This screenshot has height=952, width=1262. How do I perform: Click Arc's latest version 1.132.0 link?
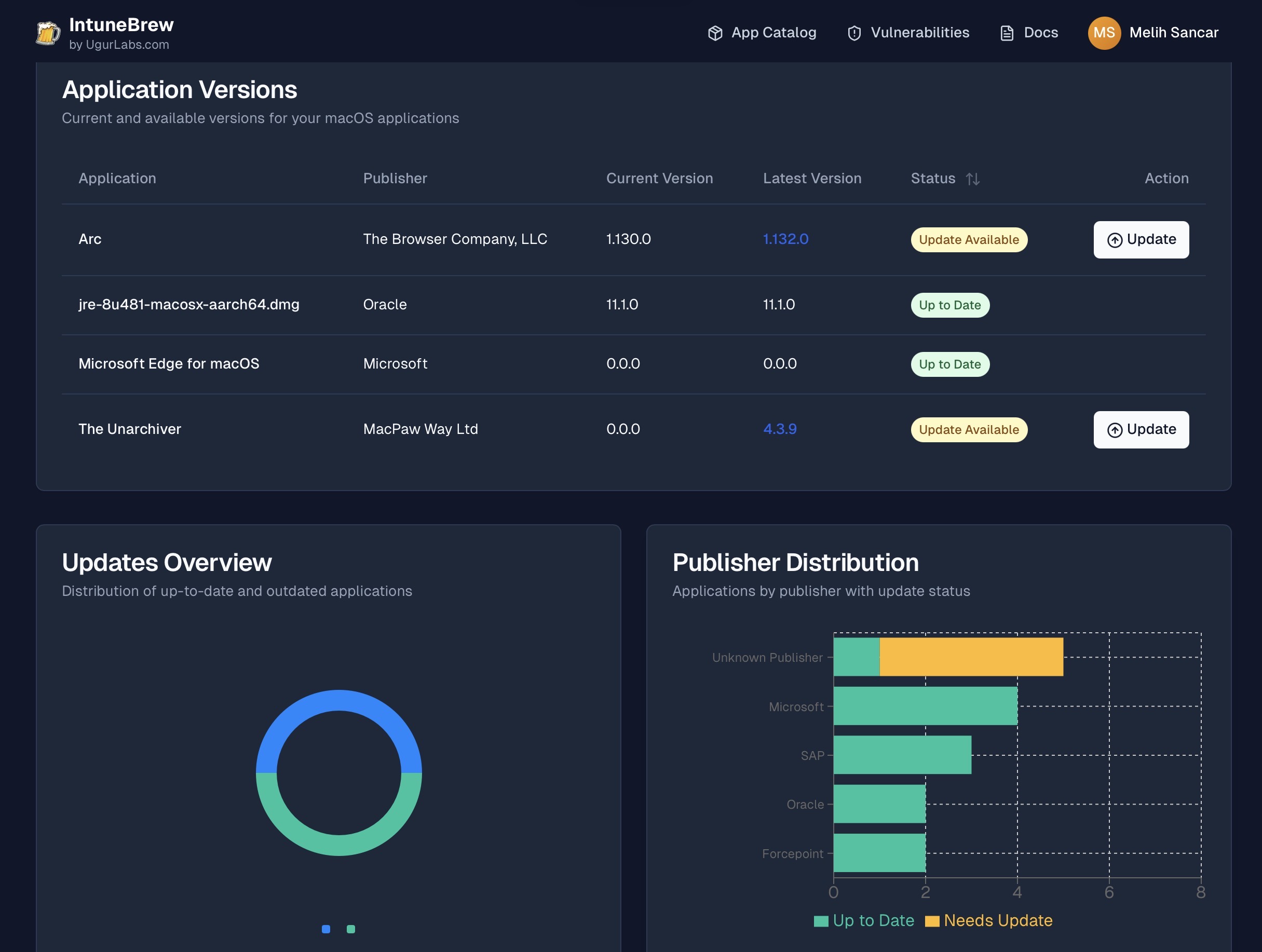785,239
